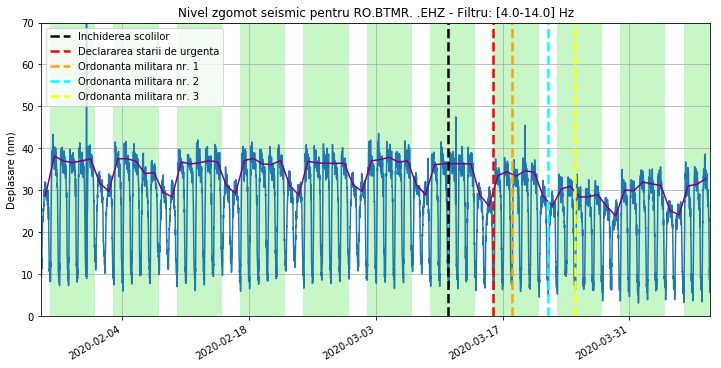
Task: Click the y-axis tick value 50
Action: tap(29, 107)
